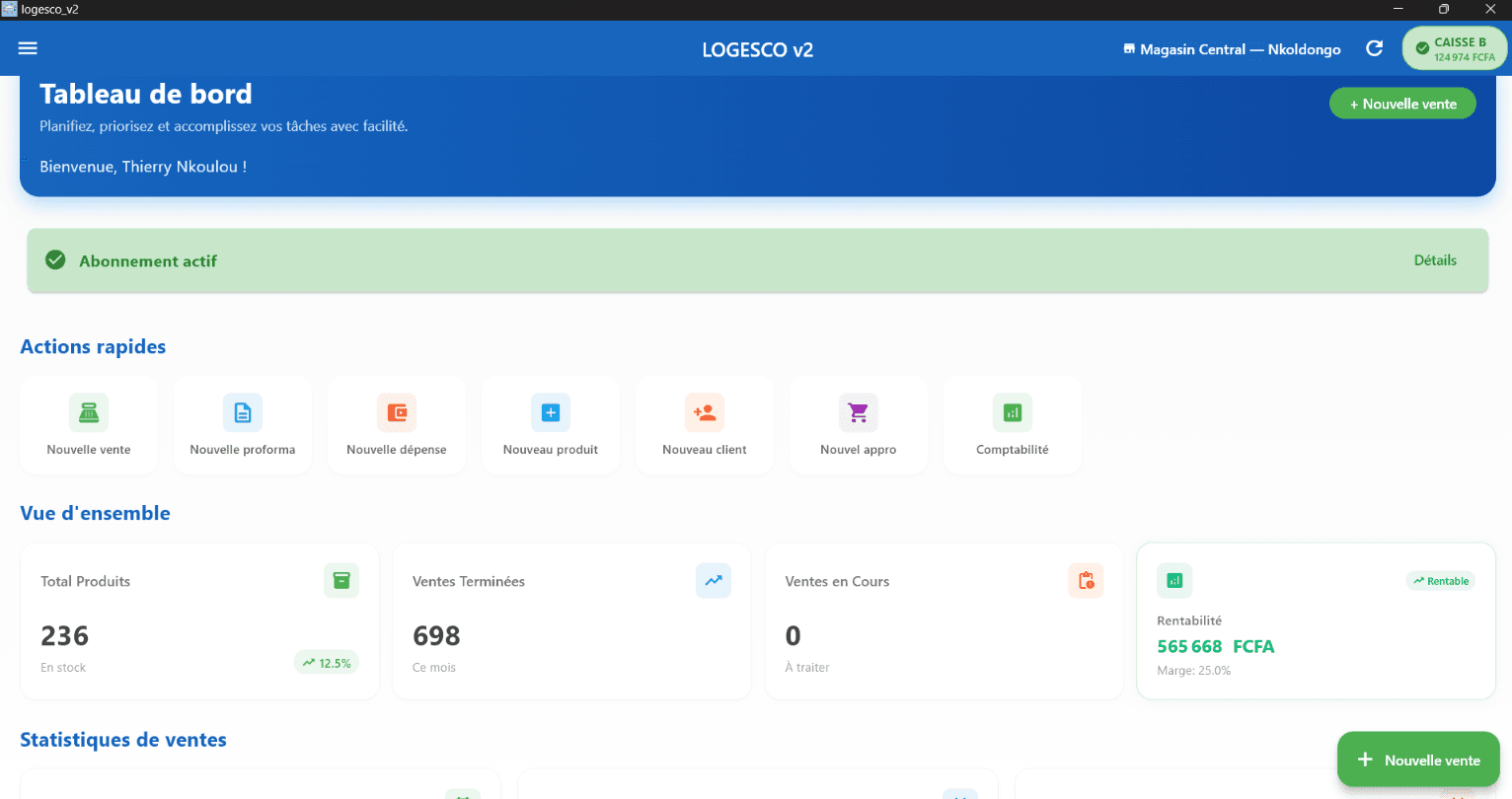1512x799 pixels.
Task: Click the Statistiques de ventes heading
Action: (x=123, y=740)
